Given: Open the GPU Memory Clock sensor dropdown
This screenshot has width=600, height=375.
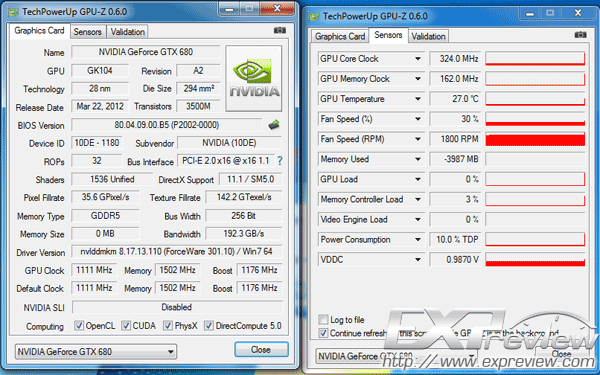Looking at the screenshot, I should click(x=418, y=79).
